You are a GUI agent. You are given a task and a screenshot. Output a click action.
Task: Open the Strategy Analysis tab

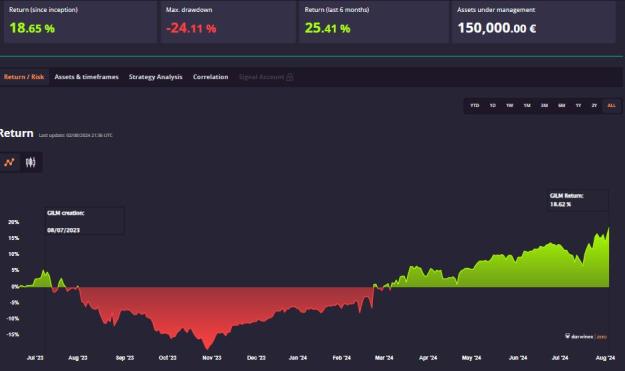[x=155, y=77]
